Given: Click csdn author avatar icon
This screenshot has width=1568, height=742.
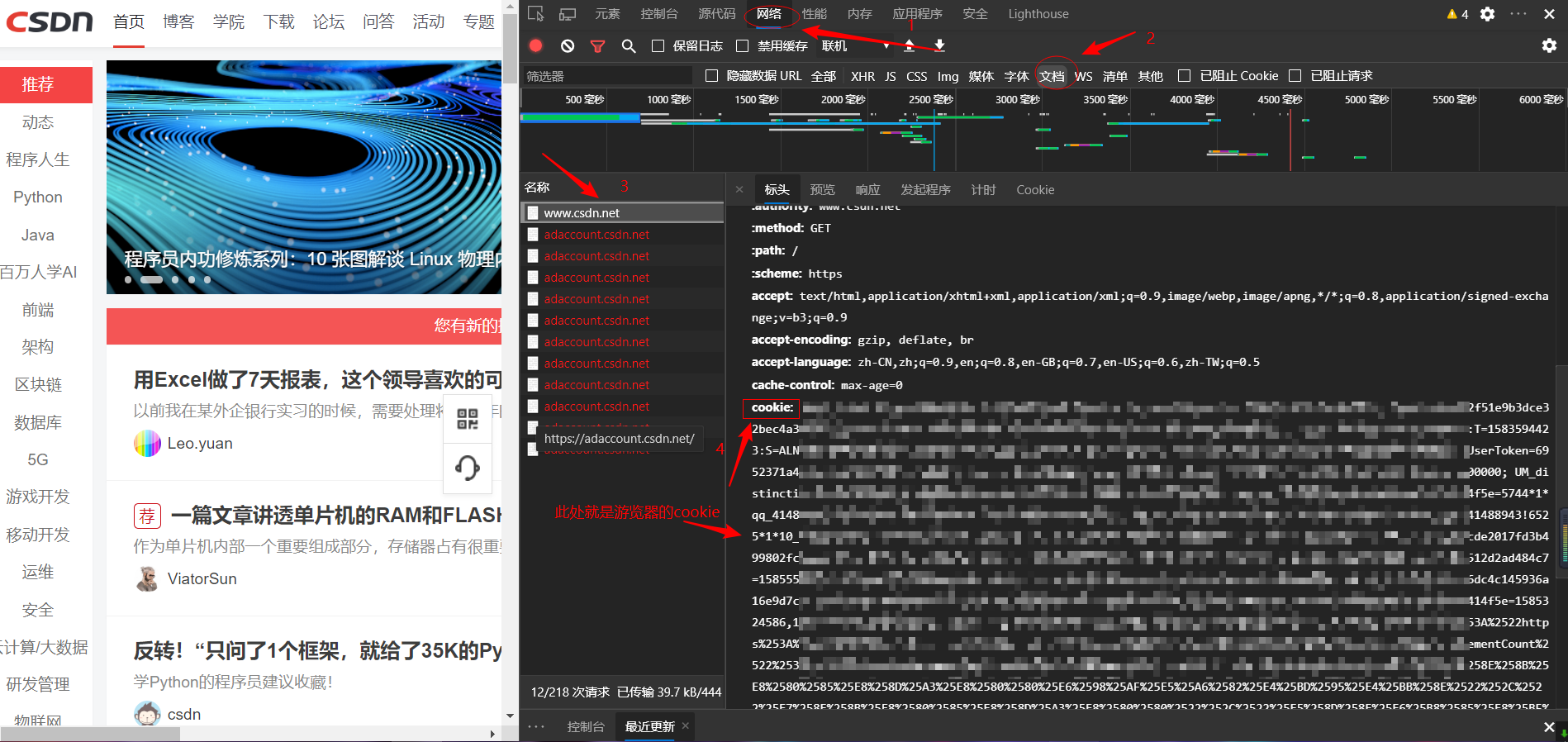Looking at the screenshot, I should (x=147, y=714).
